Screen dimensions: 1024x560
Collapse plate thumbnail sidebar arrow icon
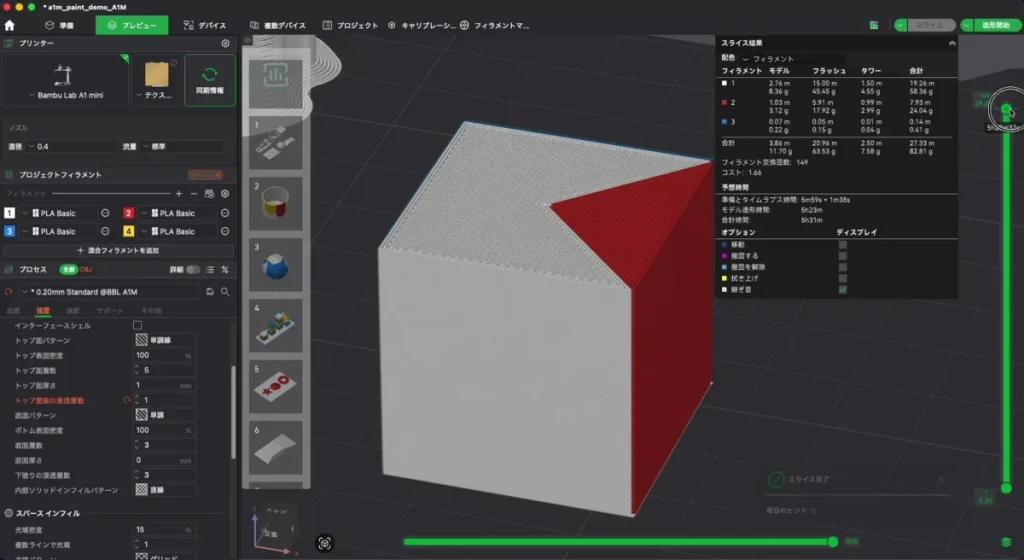coord(248,40)
